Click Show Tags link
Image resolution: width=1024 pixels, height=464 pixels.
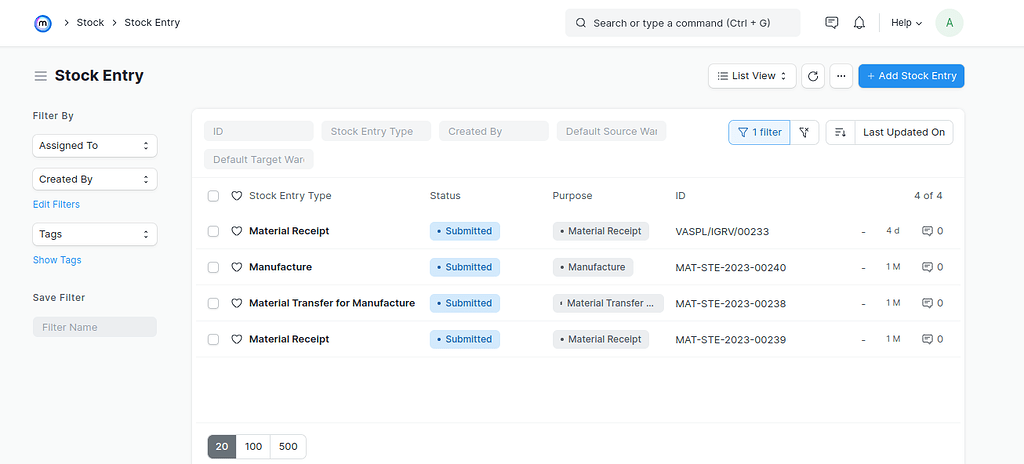pyautogui.click(x=57, y=260)
